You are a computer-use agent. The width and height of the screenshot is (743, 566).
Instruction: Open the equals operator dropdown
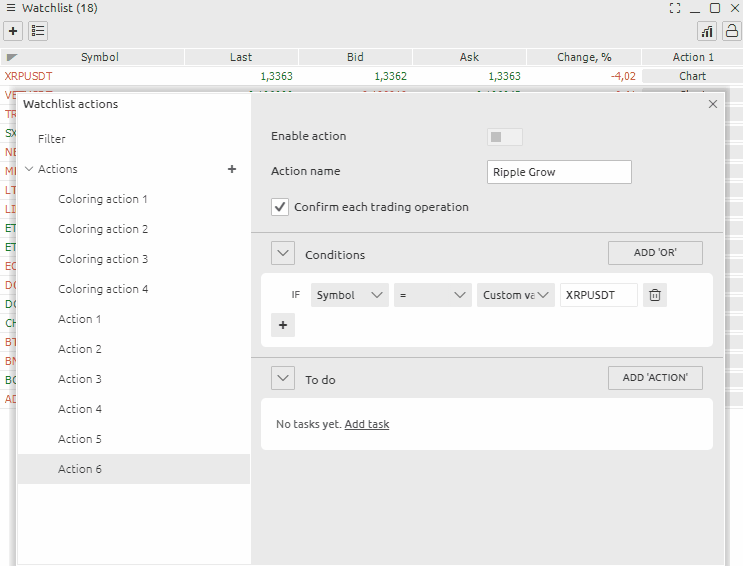coord(432,295)
